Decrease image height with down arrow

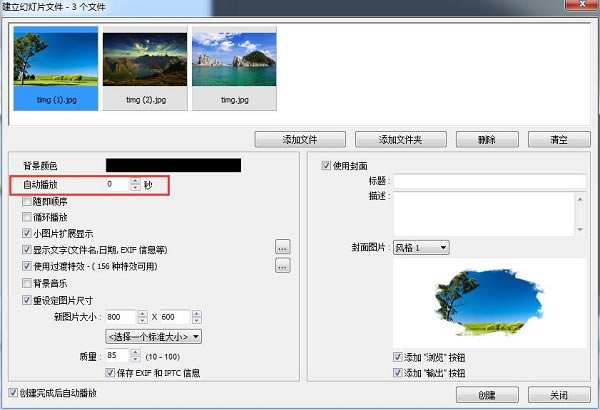(197, 320)
